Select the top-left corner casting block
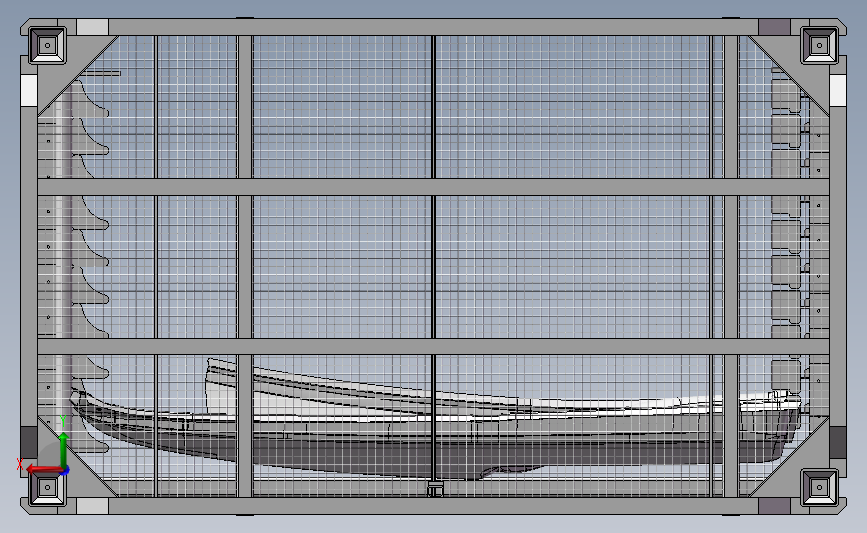The height and width of the screenshot is (533, 867). pos(48,45)
